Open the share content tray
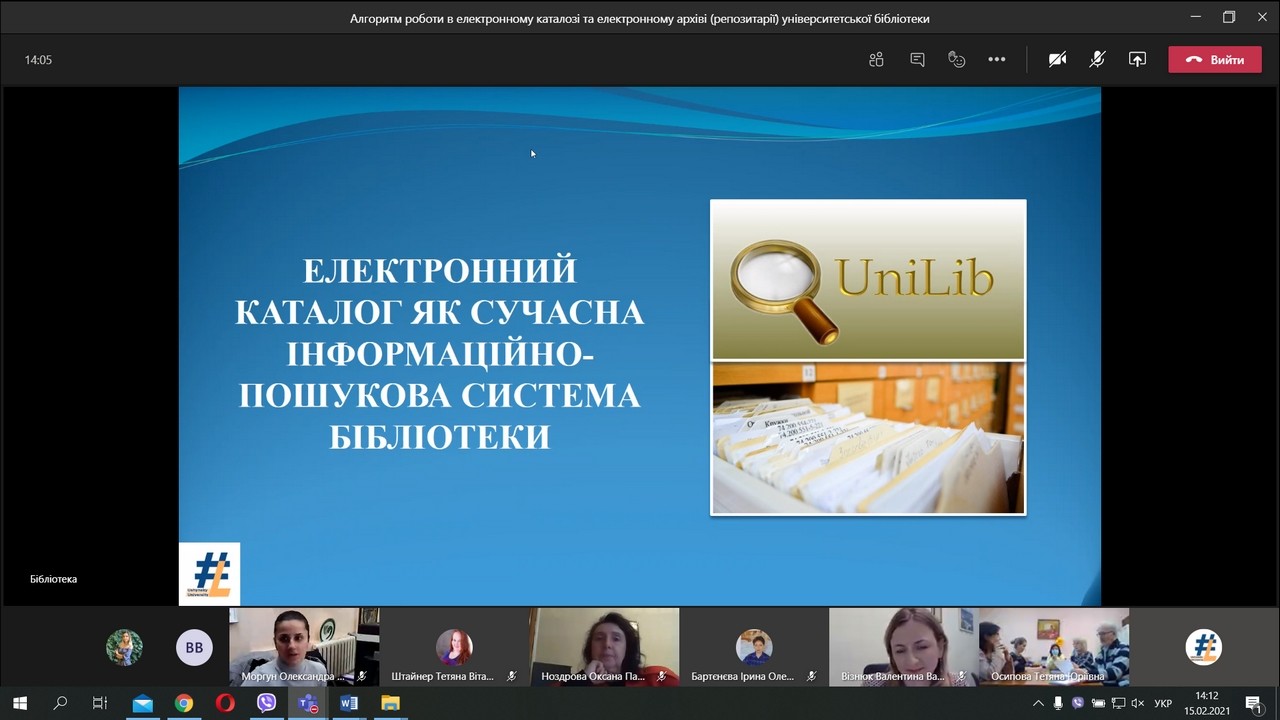1280x720 pixels. 1137,60
